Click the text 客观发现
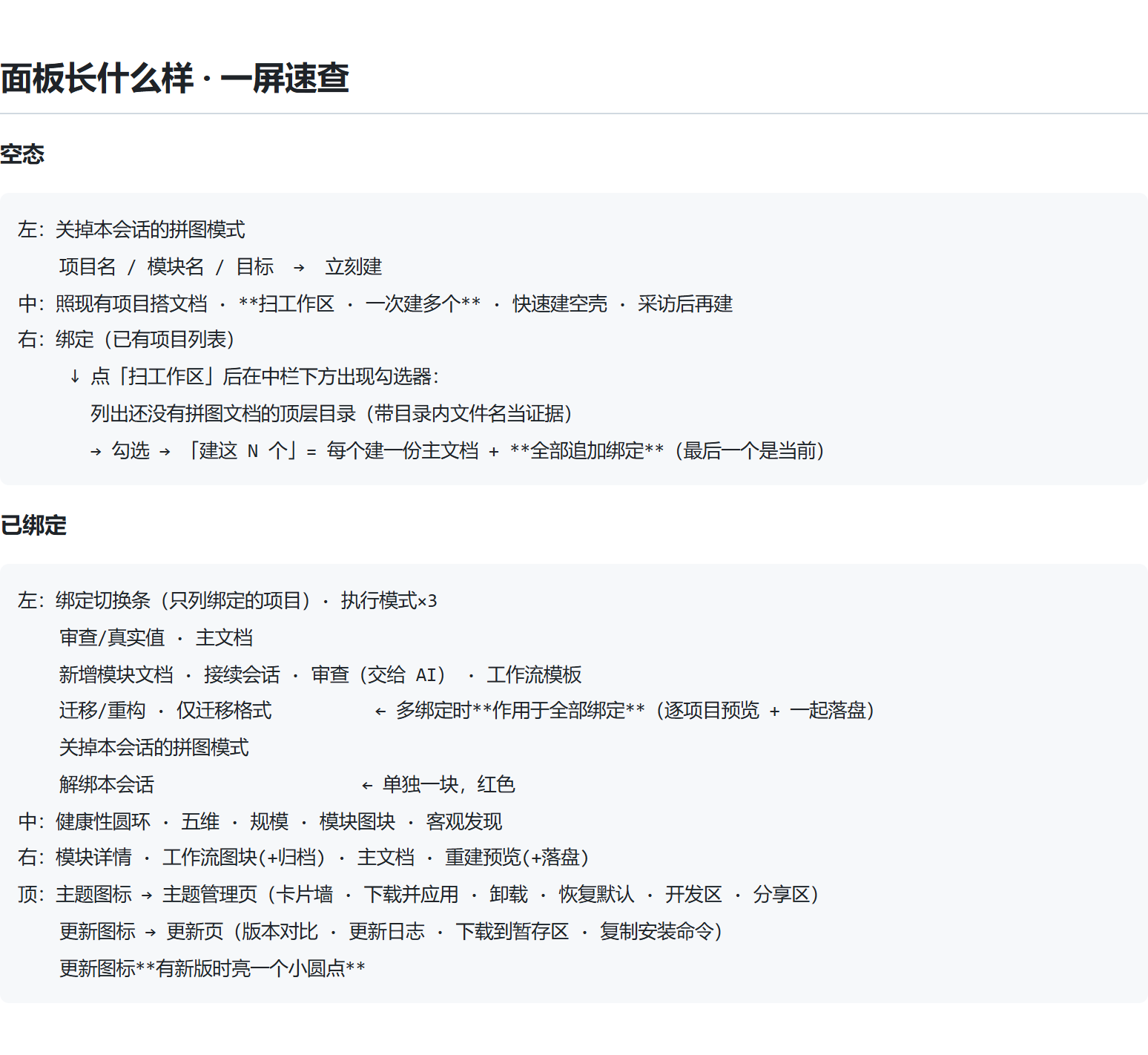 pyautogui.click(x=464, y=821)
